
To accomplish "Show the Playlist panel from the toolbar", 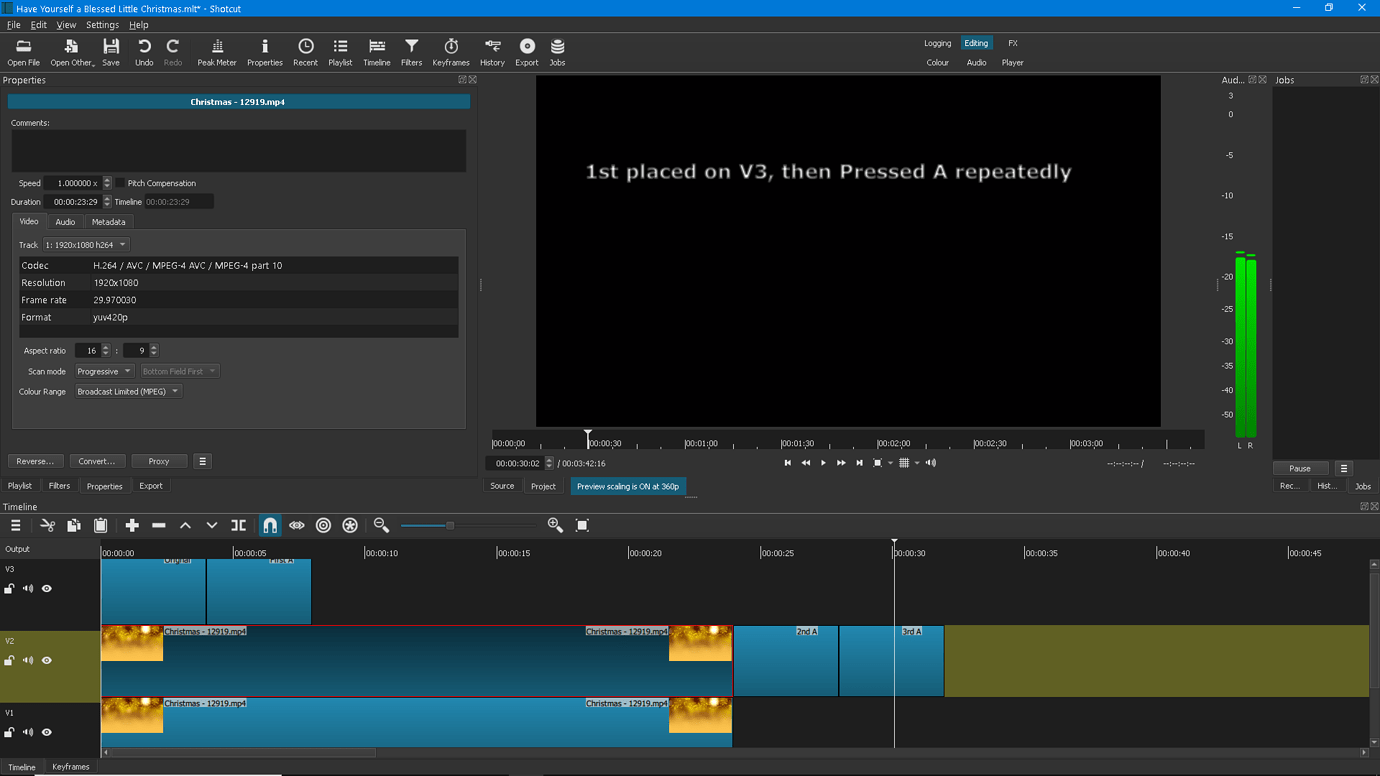I will coord(340,52).
